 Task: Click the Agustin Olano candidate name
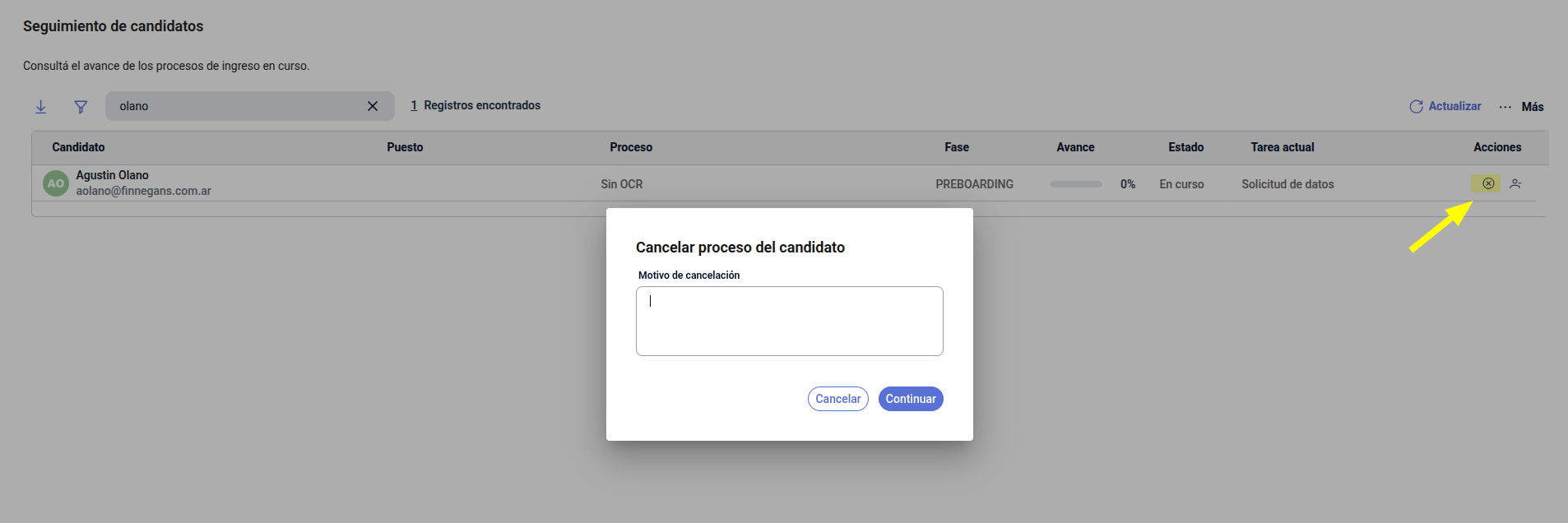click(112, 175)
